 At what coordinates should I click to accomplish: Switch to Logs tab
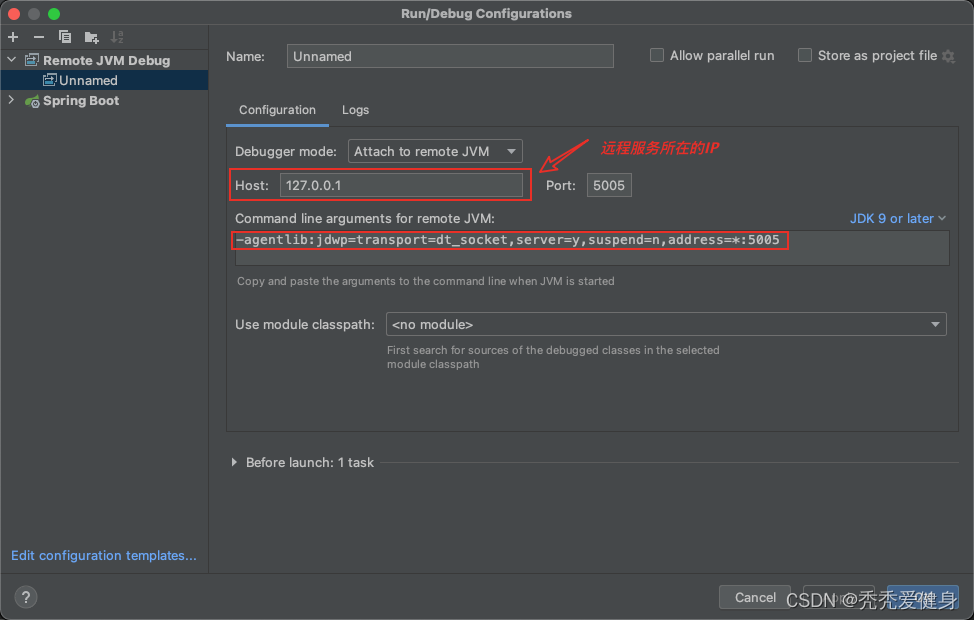click(x=355, y=110)
